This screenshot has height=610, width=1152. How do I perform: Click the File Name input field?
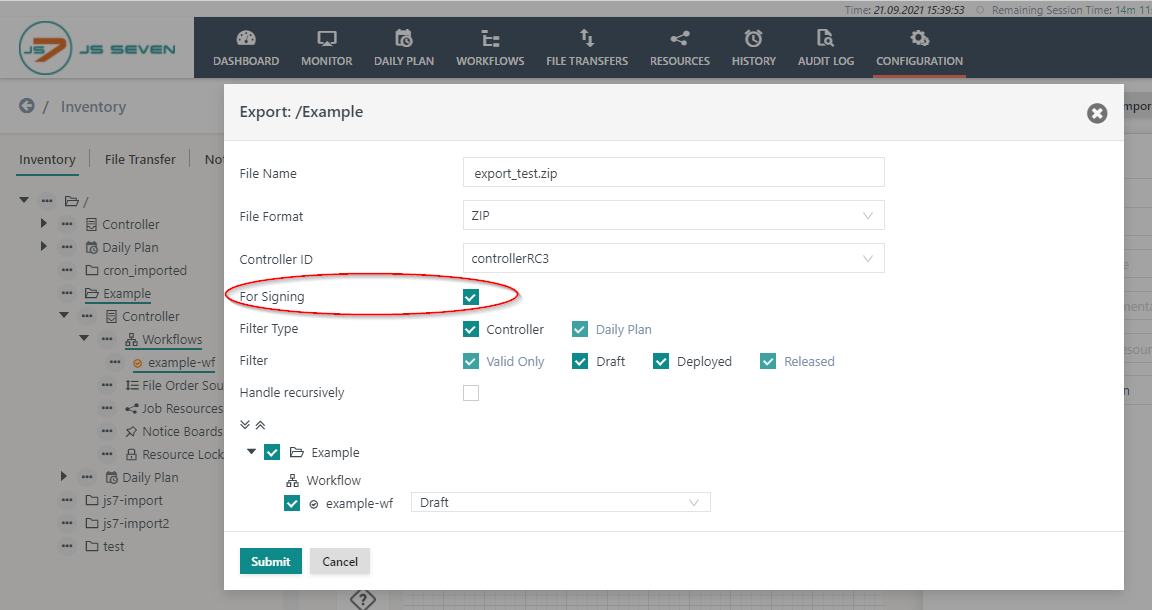tap(674, 173)
